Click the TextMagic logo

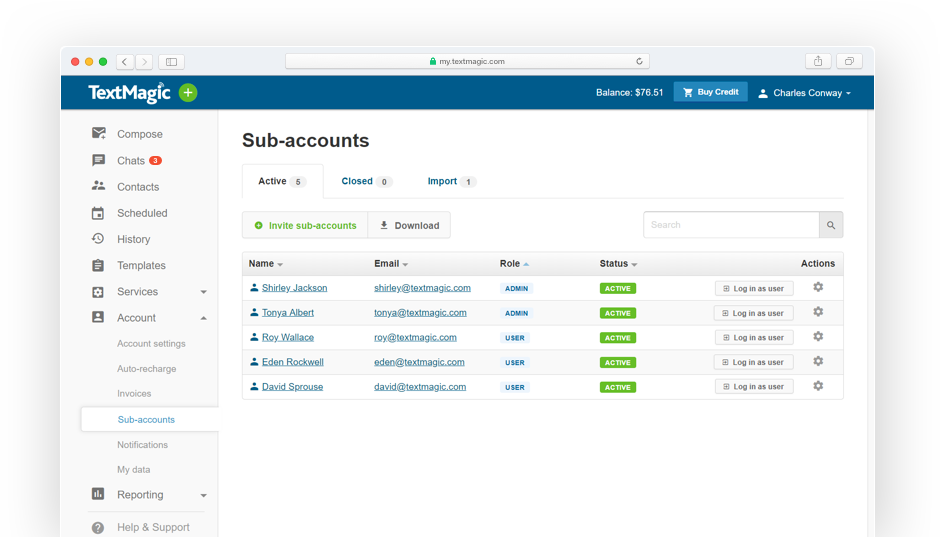click(129, 93)
